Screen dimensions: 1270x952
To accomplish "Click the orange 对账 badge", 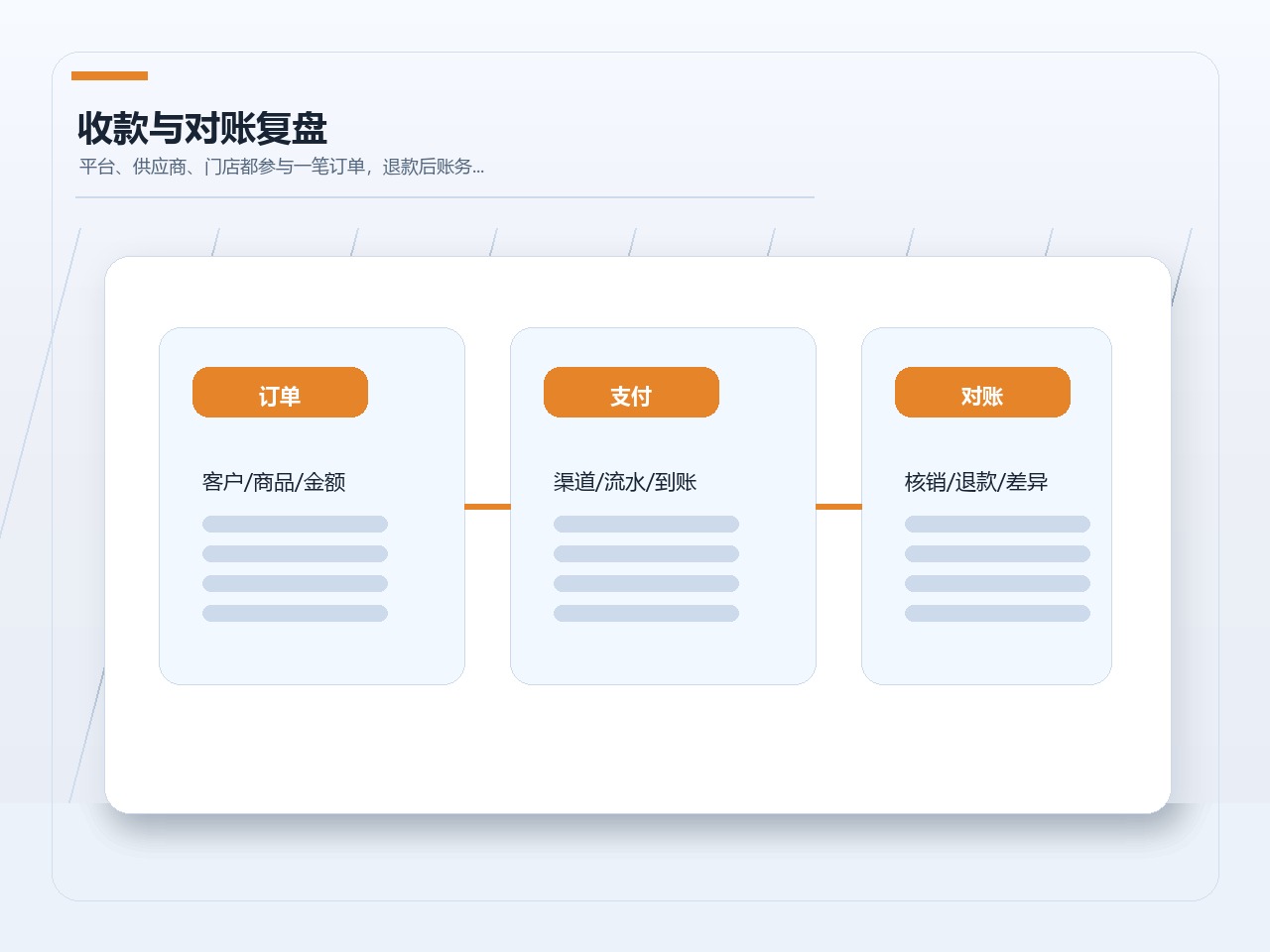I will coord(982,393).
